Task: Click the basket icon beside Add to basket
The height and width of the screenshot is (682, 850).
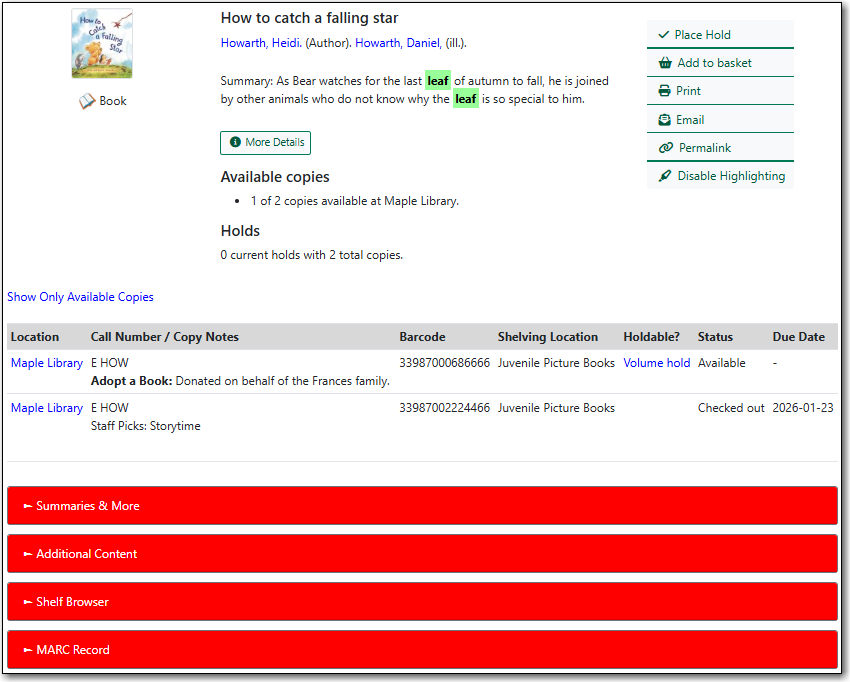Action: tap(663, 62)
